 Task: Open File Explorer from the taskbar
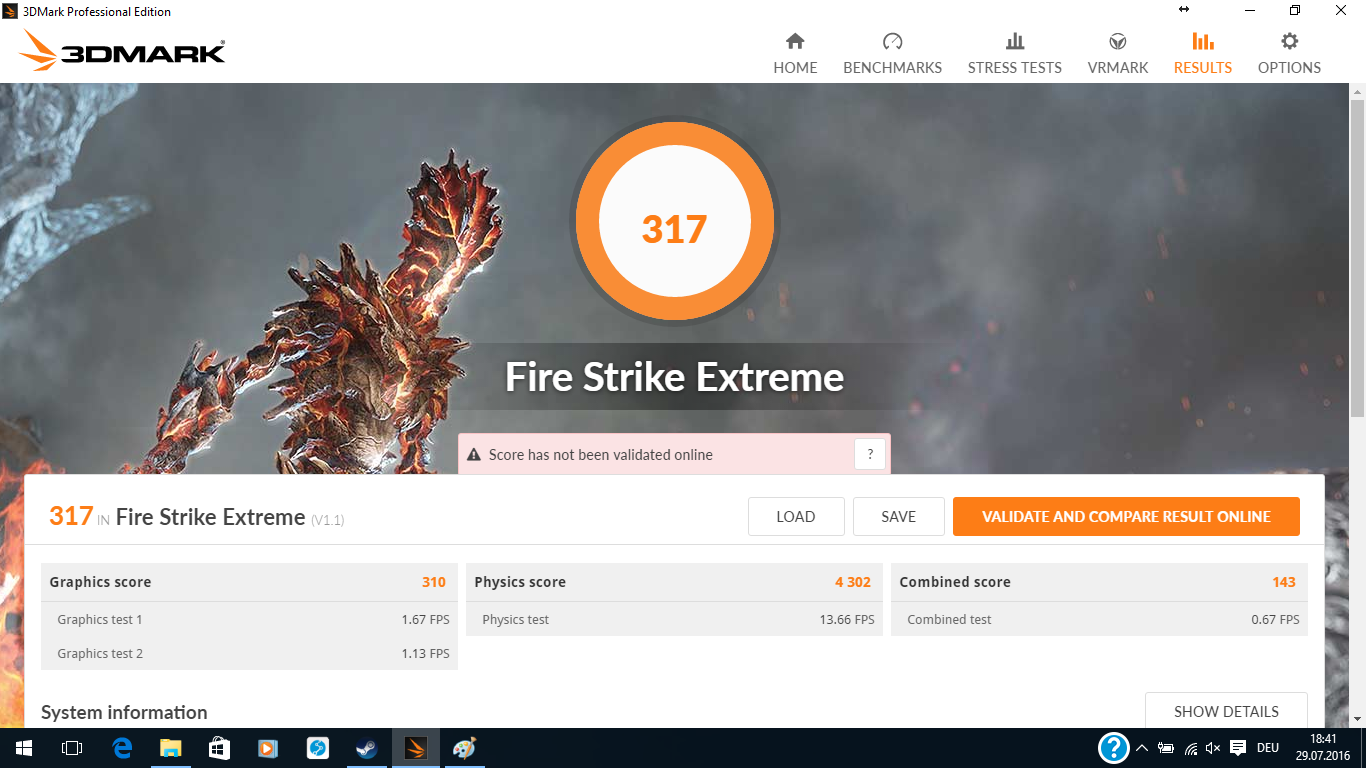(x=170, y=748)
